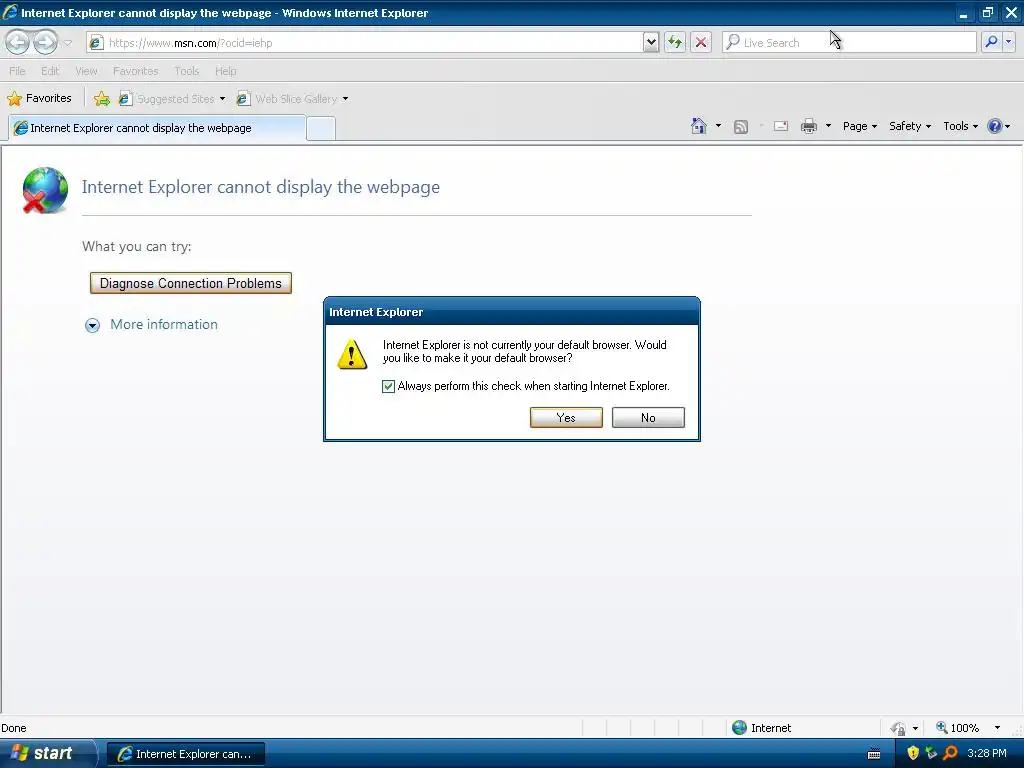The width and height of the screenshot is (1024, 768).
Task: Open the File menu
Action: point(18,71)
